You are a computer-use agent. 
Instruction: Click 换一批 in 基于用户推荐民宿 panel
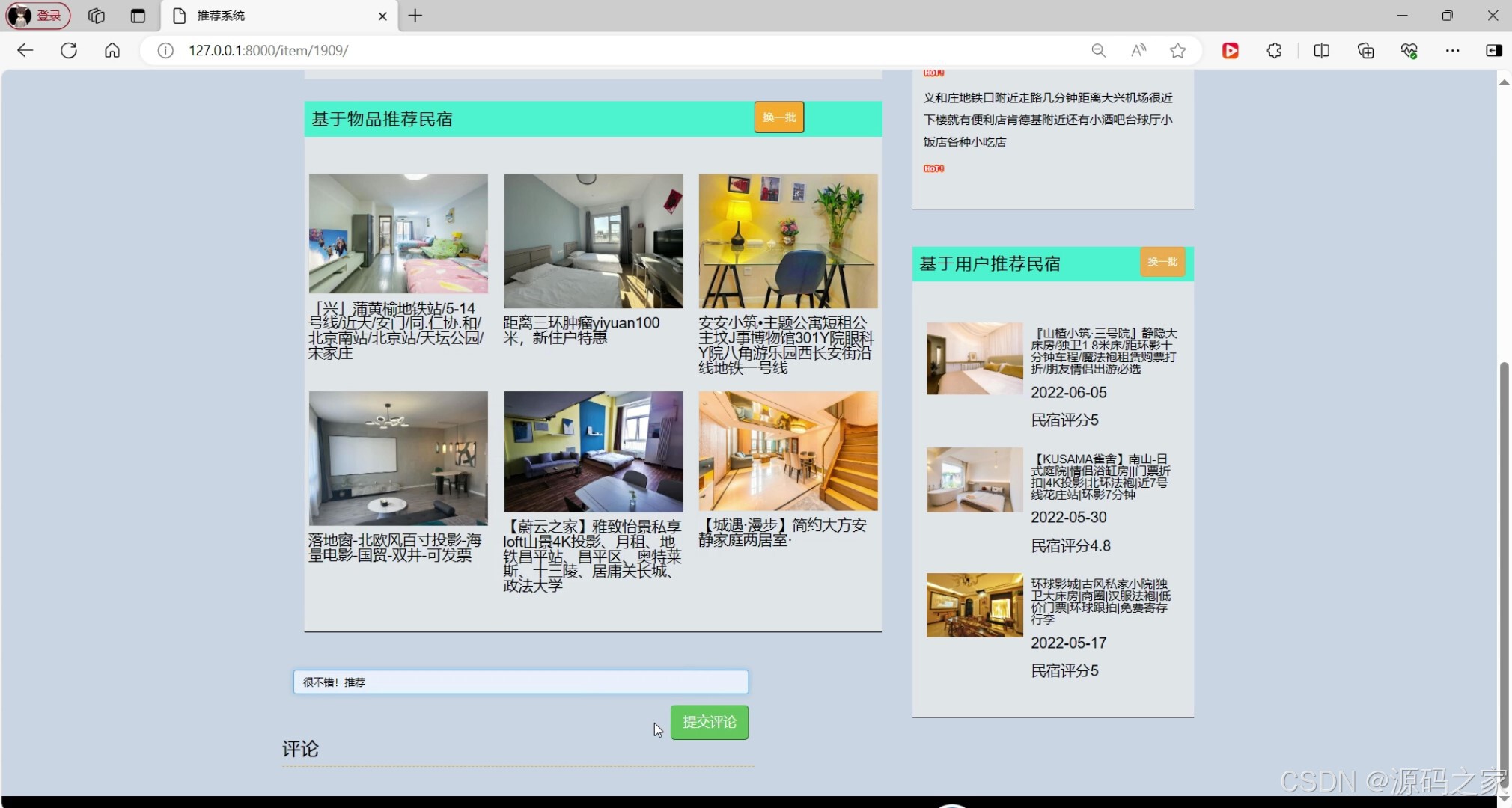(1162, 263)
